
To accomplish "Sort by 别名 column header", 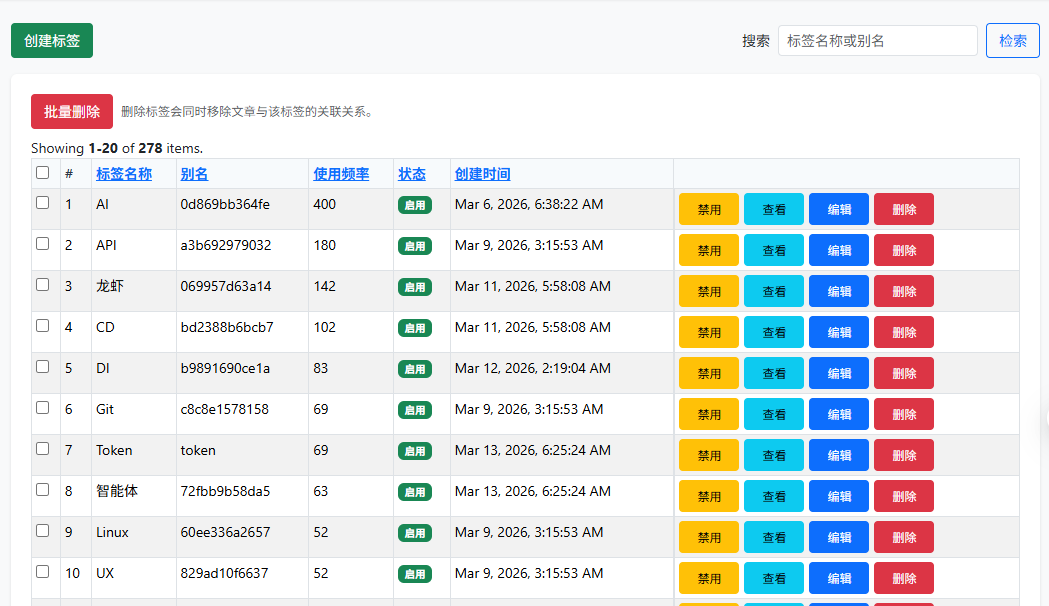I will (x=194, y=174).
